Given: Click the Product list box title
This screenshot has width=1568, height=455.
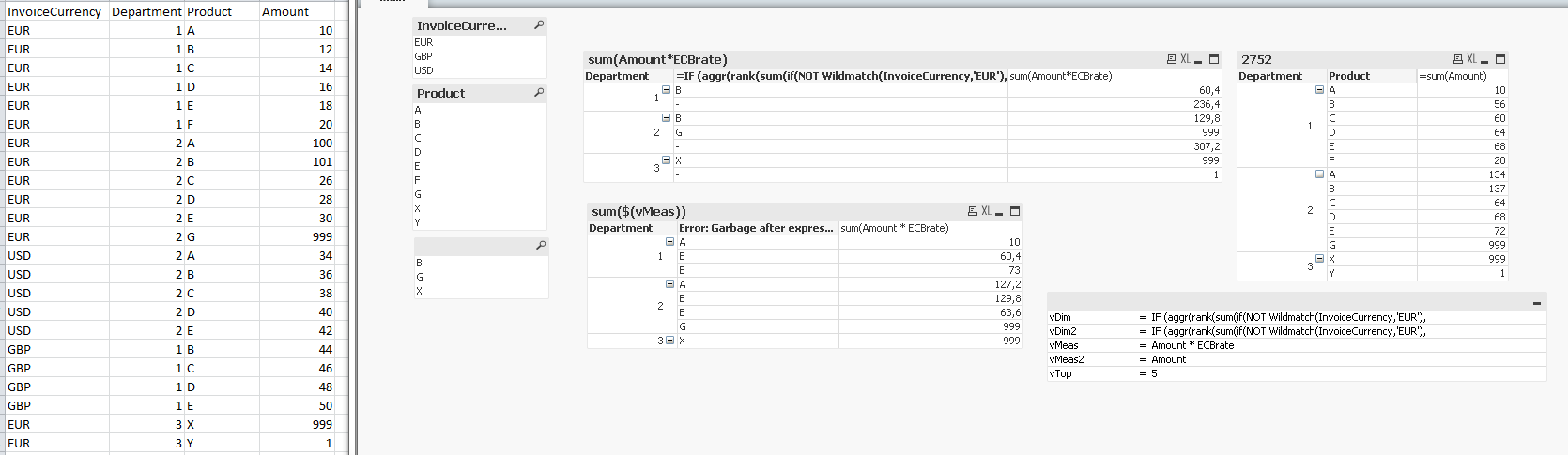Looking at the screenshot, I should [440, 93].
